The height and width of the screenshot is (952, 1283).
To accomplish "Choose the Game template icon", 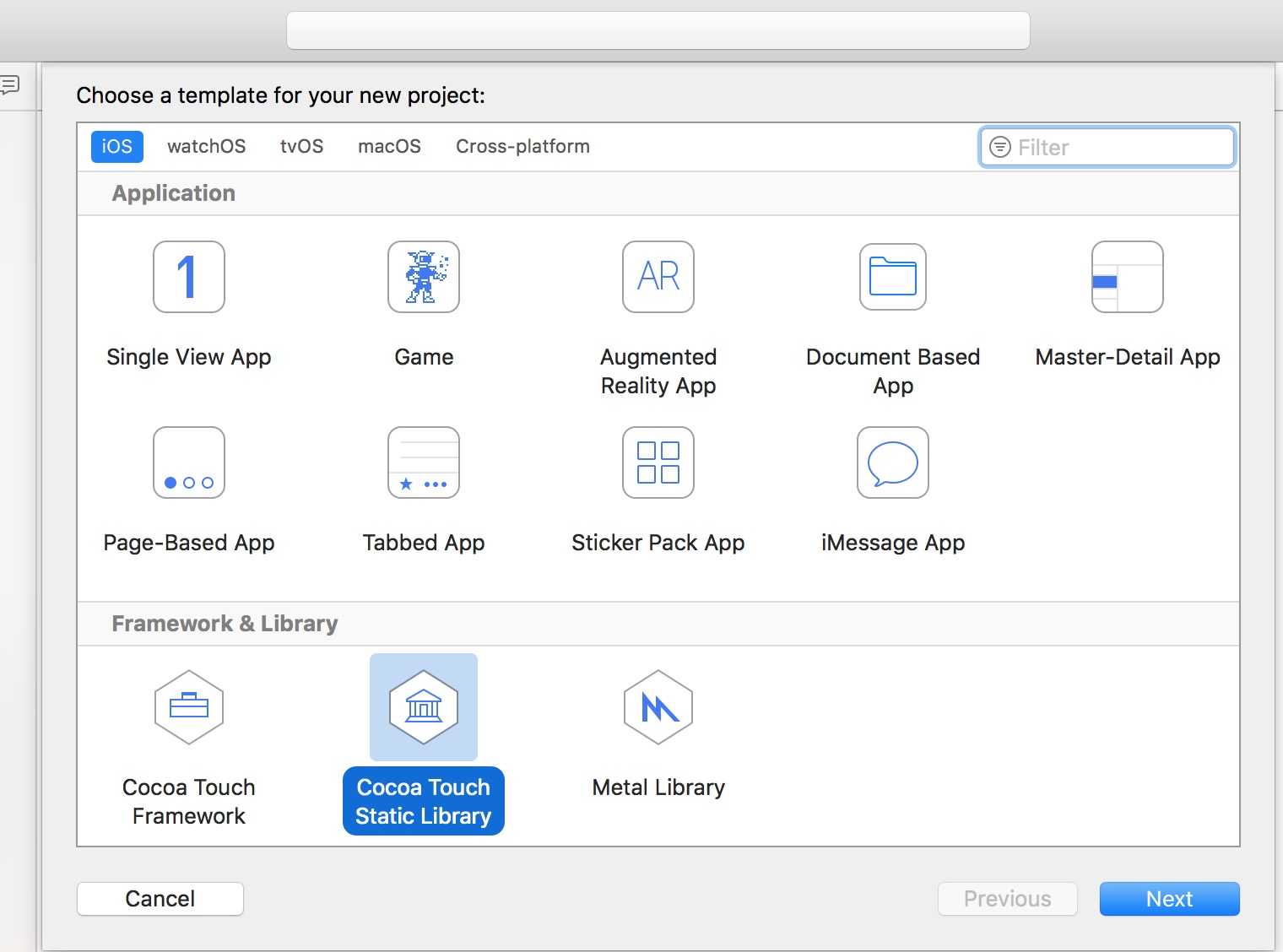I will (x=424, y=277).
